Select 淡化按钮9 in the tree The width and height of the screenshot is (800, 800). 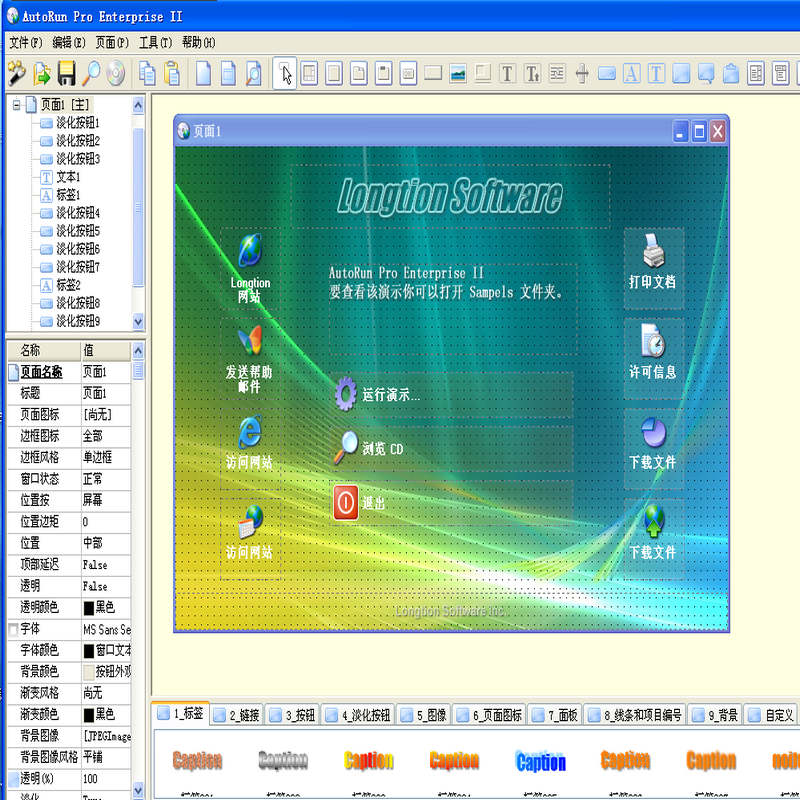coord(78,321)
